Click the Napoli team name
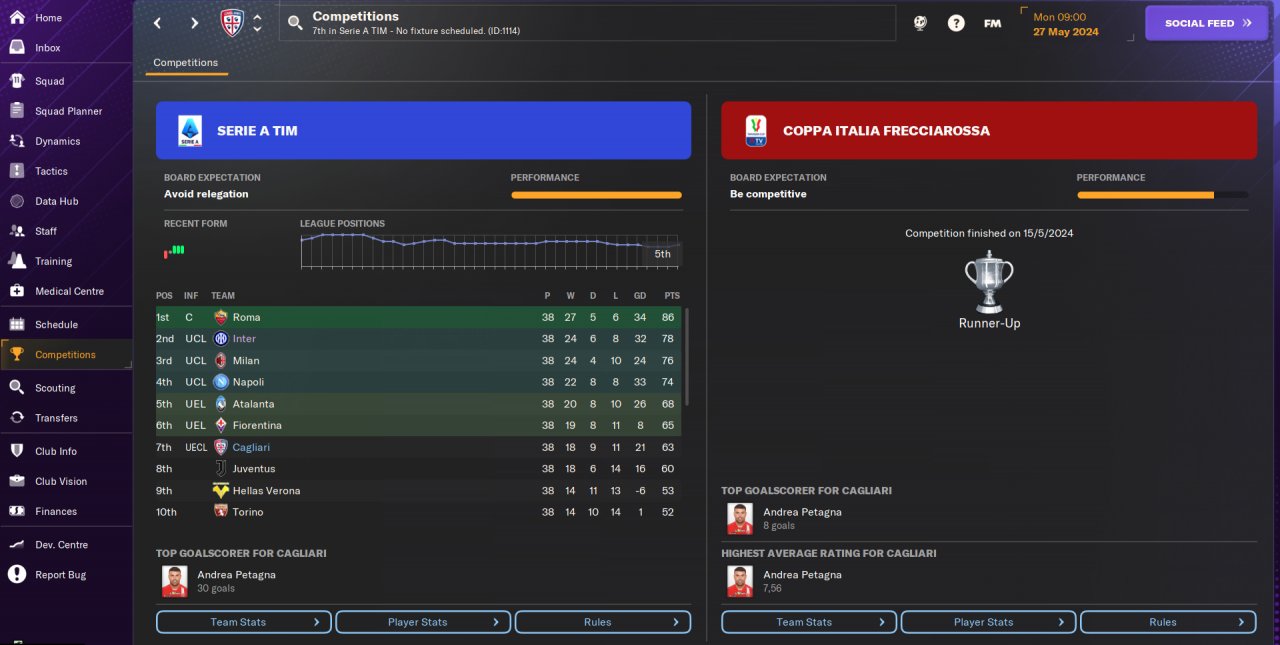The height and width of the screenshot is (645, 1280). click(249, 382)
